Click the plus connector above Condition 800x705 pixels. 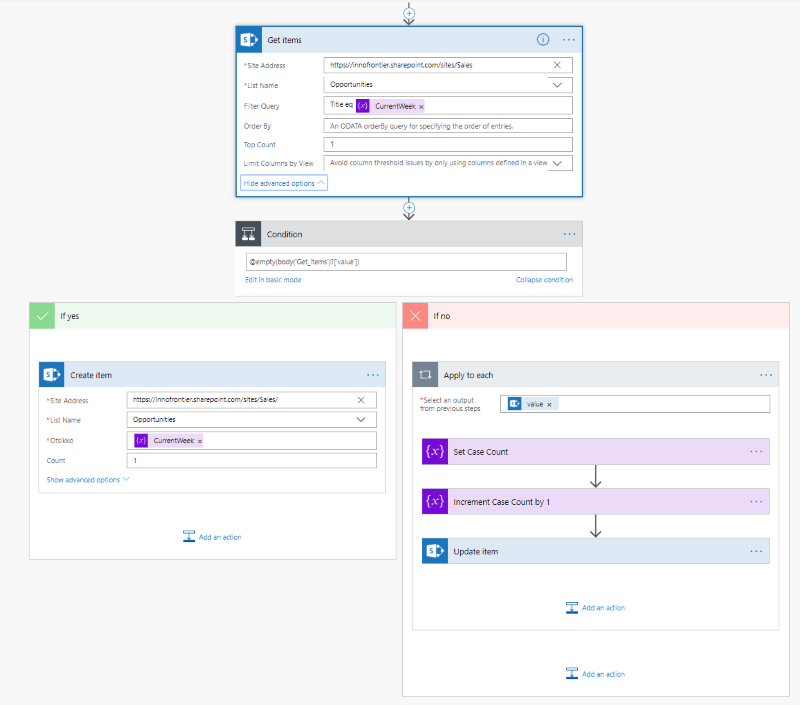point(408,208)
